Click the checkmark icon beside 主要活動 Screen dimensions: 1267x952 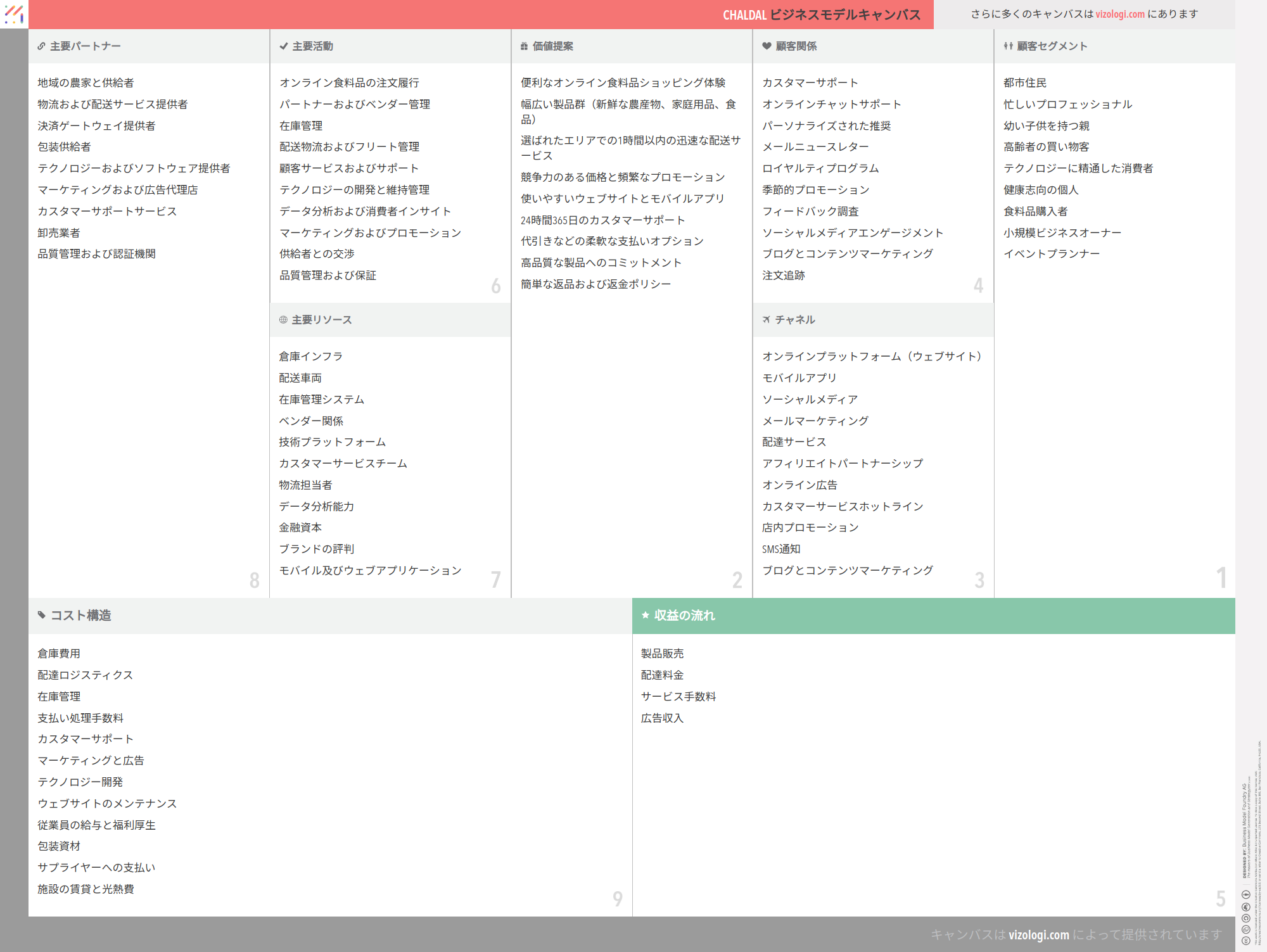[x=284, y=46]
